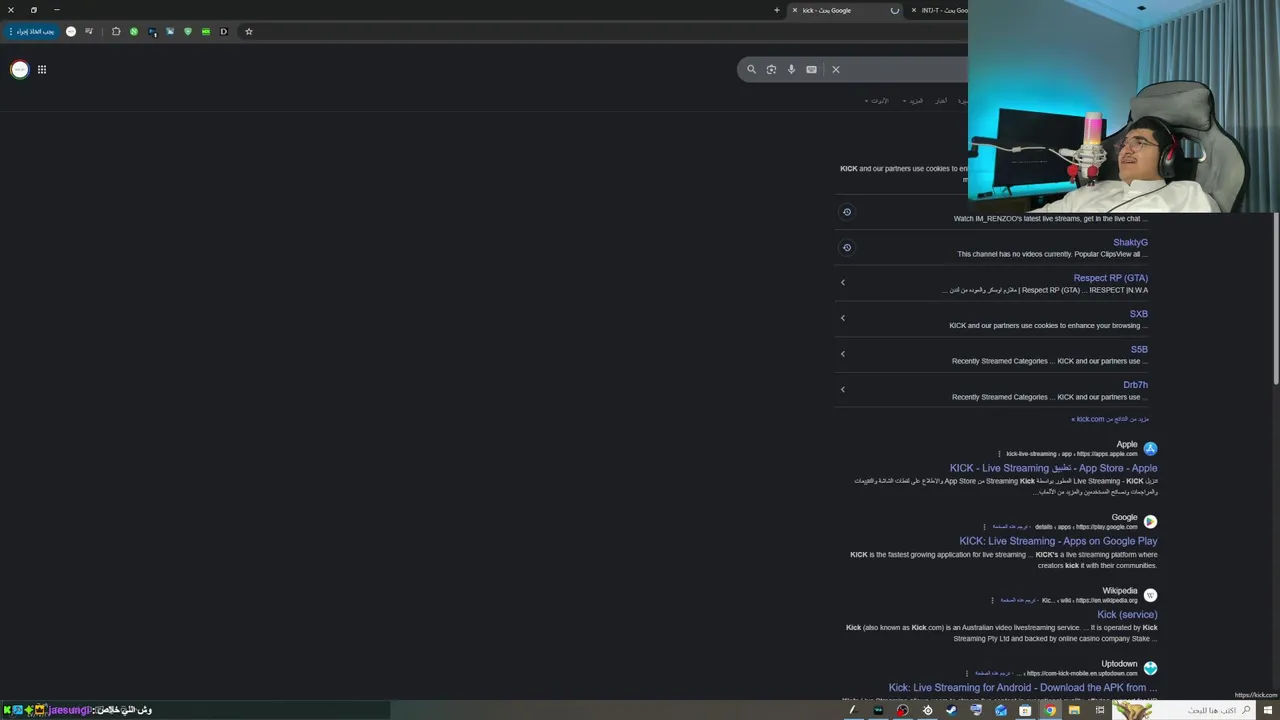This screenshot has height=720, width=1280.
Task: Open the Chrome profile avatar in toolbar
Action: click(x=71, y=31)
